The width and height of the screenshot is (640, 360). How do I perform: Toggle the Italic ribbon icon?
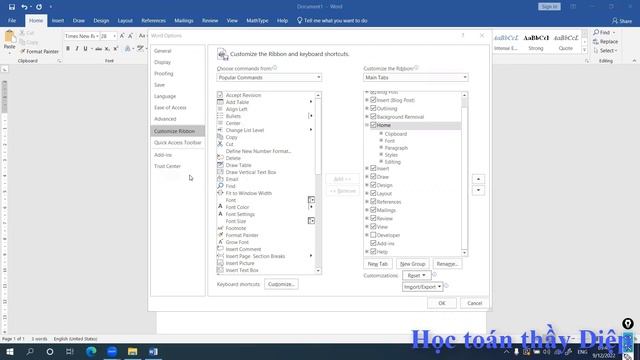(x=76, y=49)
